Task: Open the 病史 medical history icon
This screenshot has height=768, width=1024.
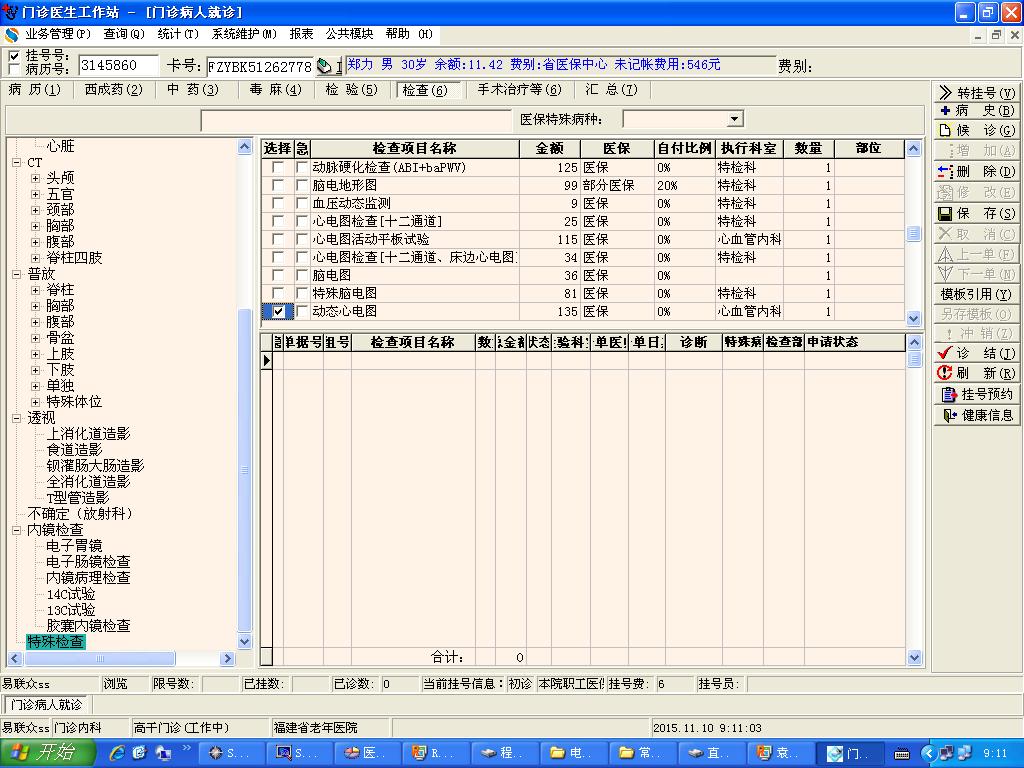Action: point(945,111)
